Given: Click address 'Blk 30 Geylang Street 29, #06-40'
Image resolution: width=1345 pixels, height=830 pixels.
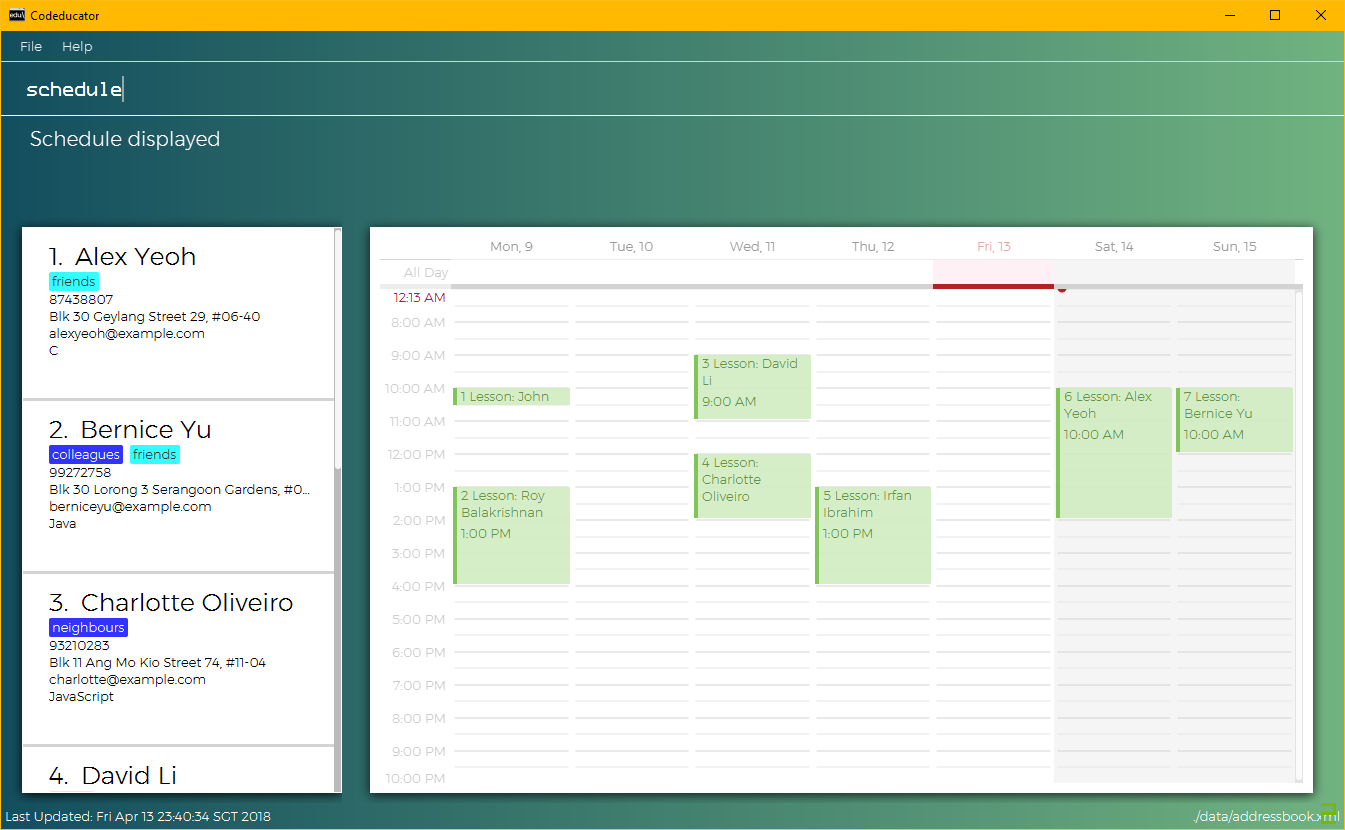Looking at the screenshot, I should coord(154,317).
